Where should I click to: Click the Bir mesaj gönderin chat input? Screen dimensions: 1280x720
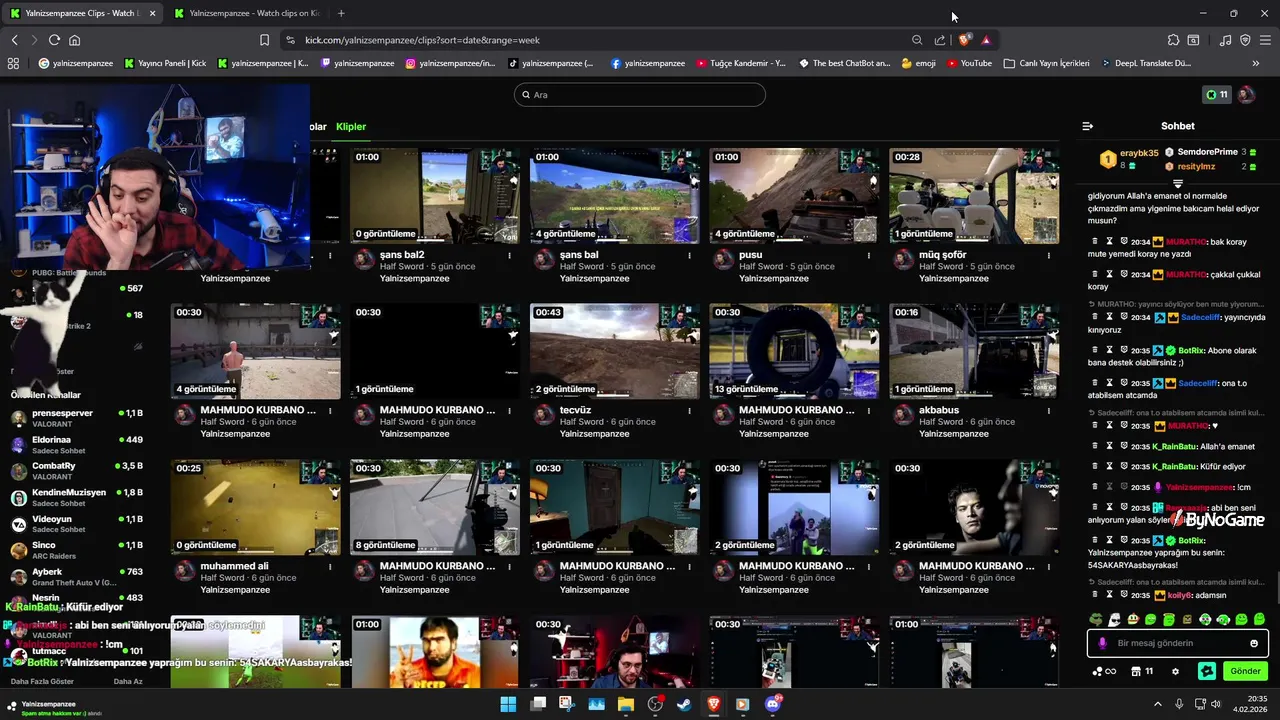pos(1178,643)
